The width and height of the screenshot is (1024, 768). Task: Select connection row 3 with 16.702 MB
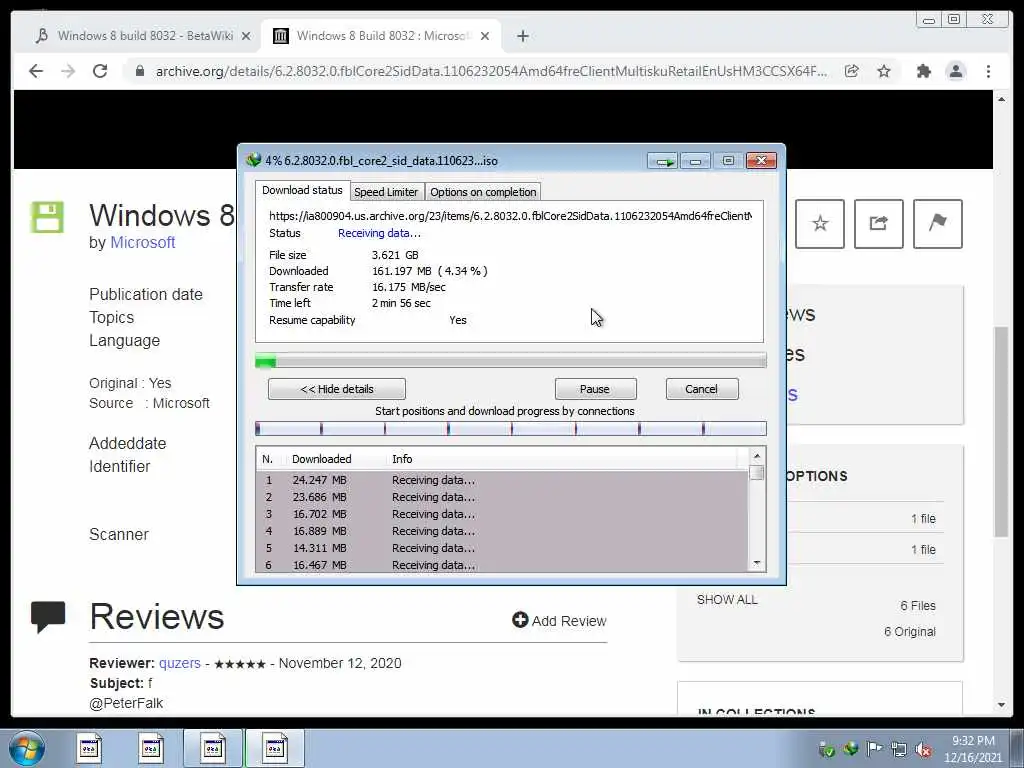pos(502,514)
